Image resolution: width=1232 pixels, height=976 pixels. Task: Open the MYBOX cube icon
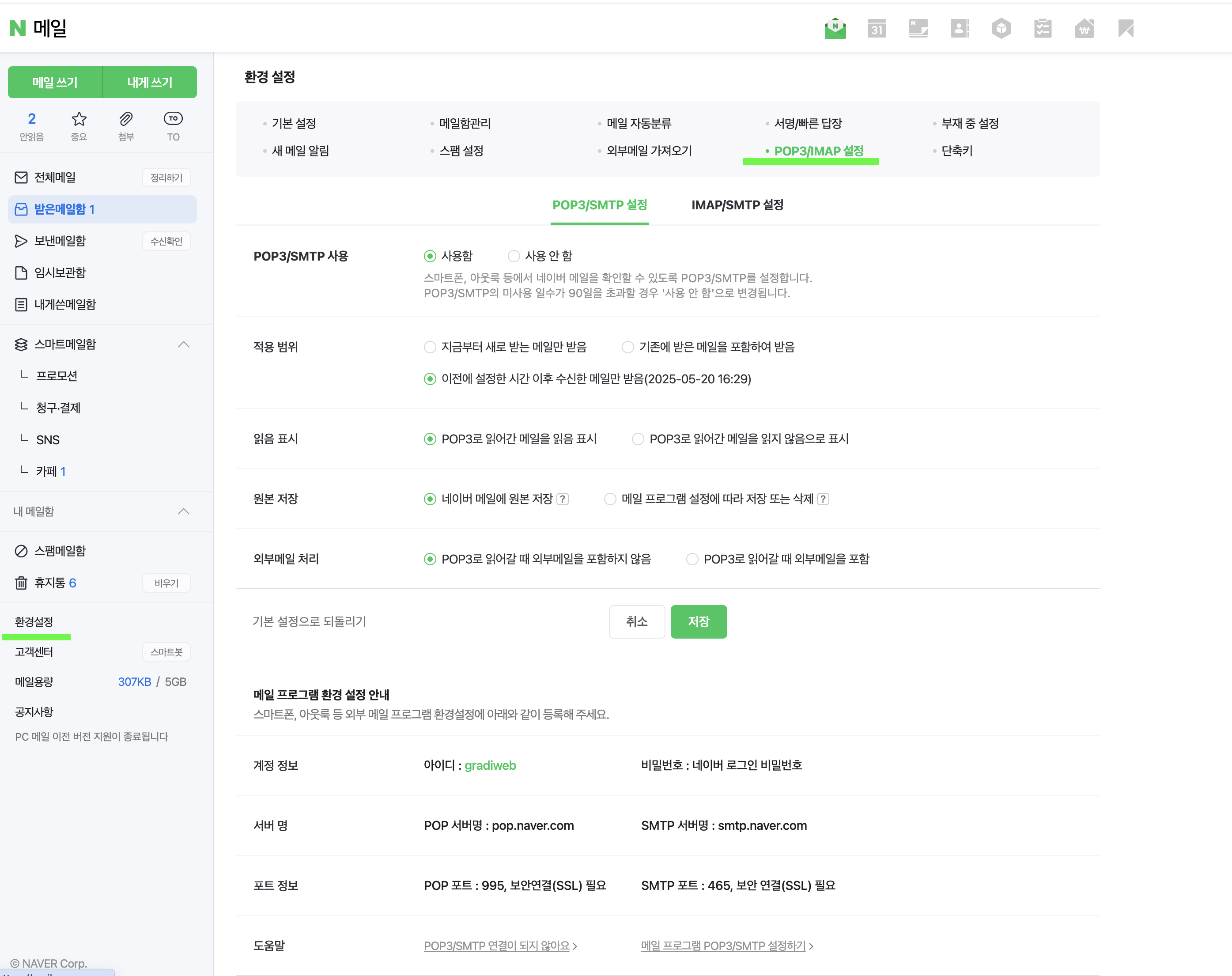tap(1001, 29)
